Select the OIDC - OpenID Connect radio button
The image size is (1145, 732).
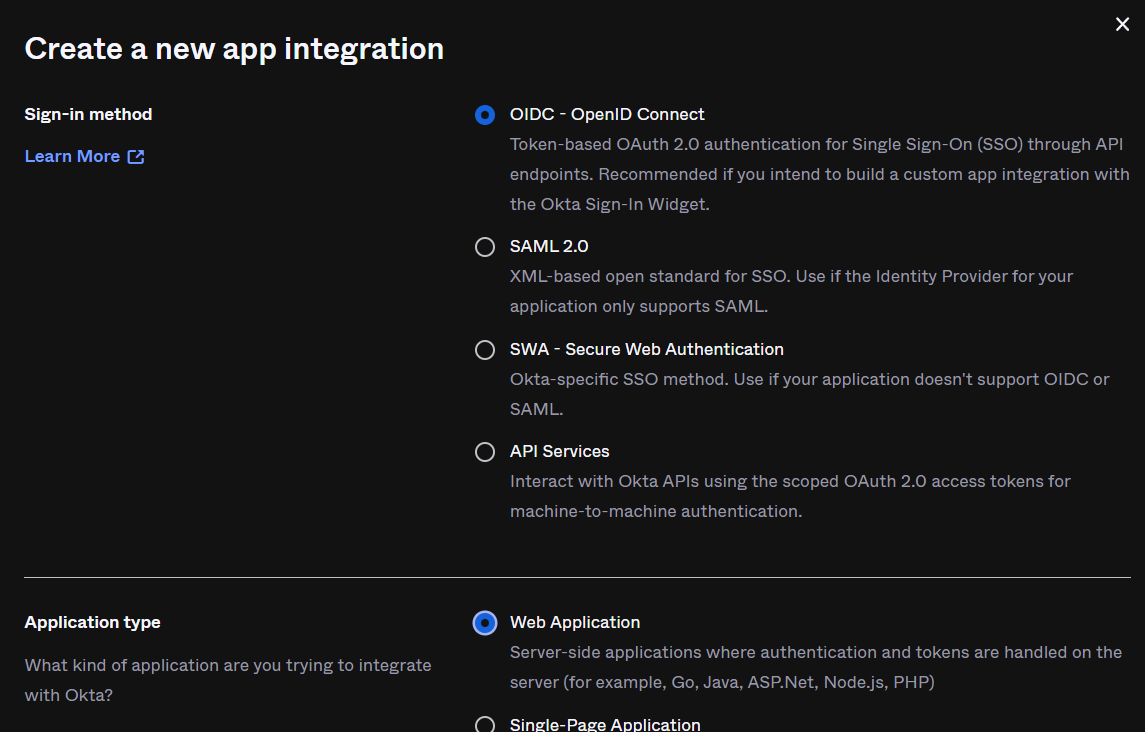coord(485,115)
